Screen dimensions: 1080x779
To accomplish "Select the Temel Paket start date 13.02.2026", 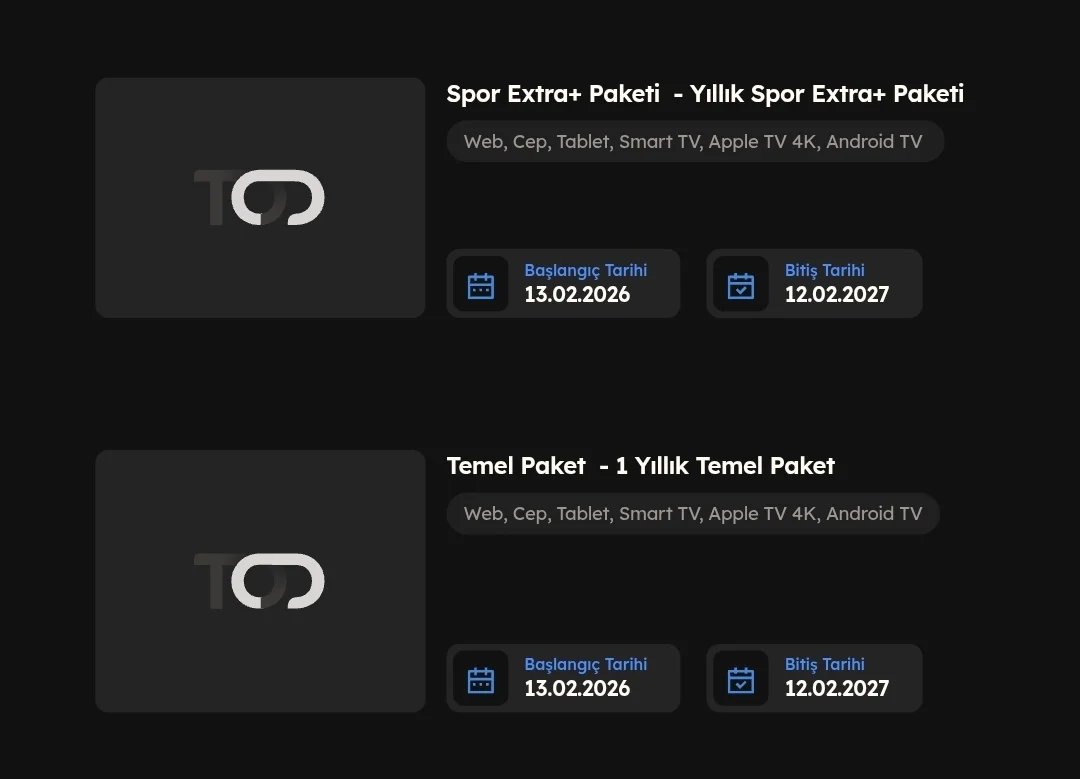I will point(577,689).
